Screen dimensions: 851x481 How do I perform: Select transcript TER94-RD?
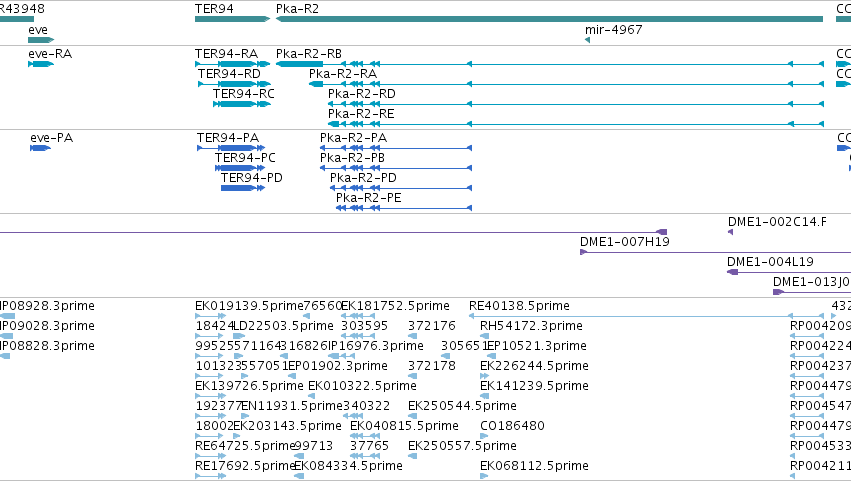[x=229, y=74]
